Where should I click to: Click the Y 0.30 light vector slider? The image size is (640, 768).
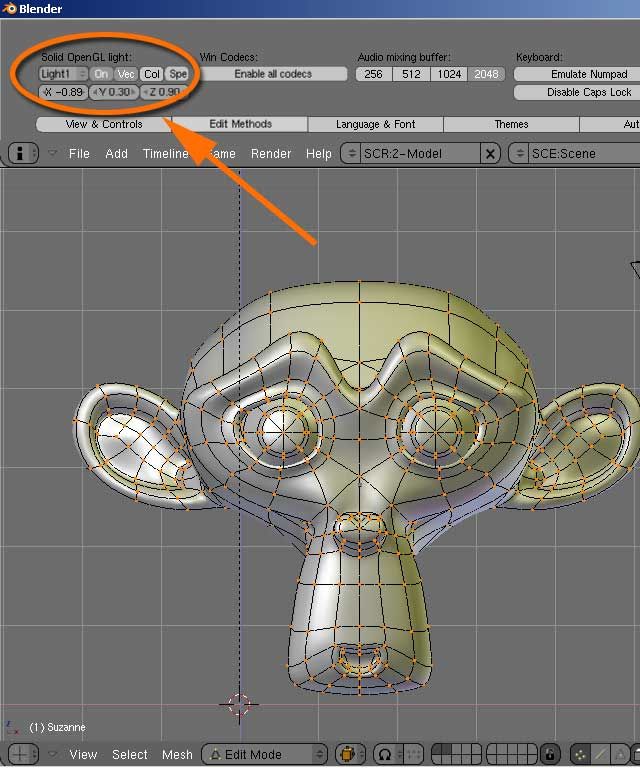(x=114, y=92)
